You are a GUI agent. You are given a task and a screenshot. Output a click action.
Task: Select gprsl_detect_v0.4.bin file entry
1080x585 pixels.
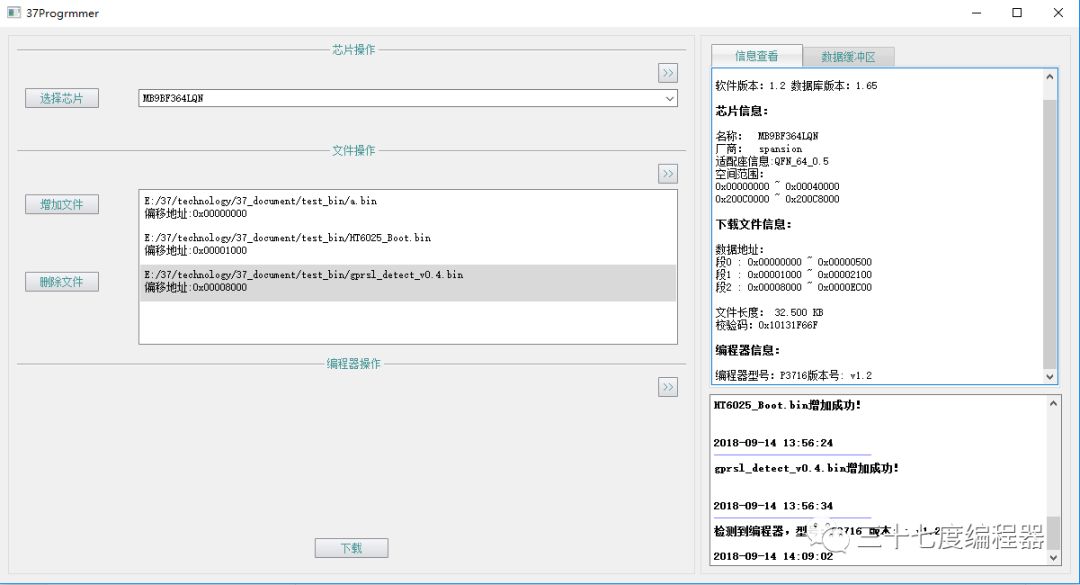click(x=408, y=283)
